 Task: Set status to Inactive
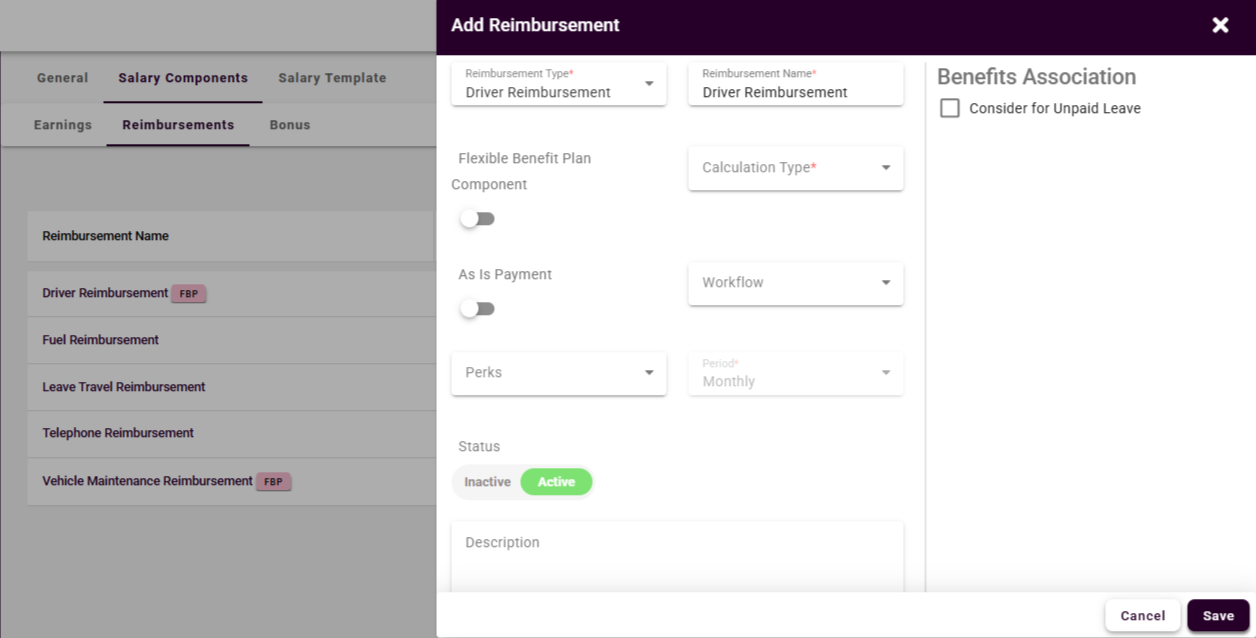tap(487, 482)
